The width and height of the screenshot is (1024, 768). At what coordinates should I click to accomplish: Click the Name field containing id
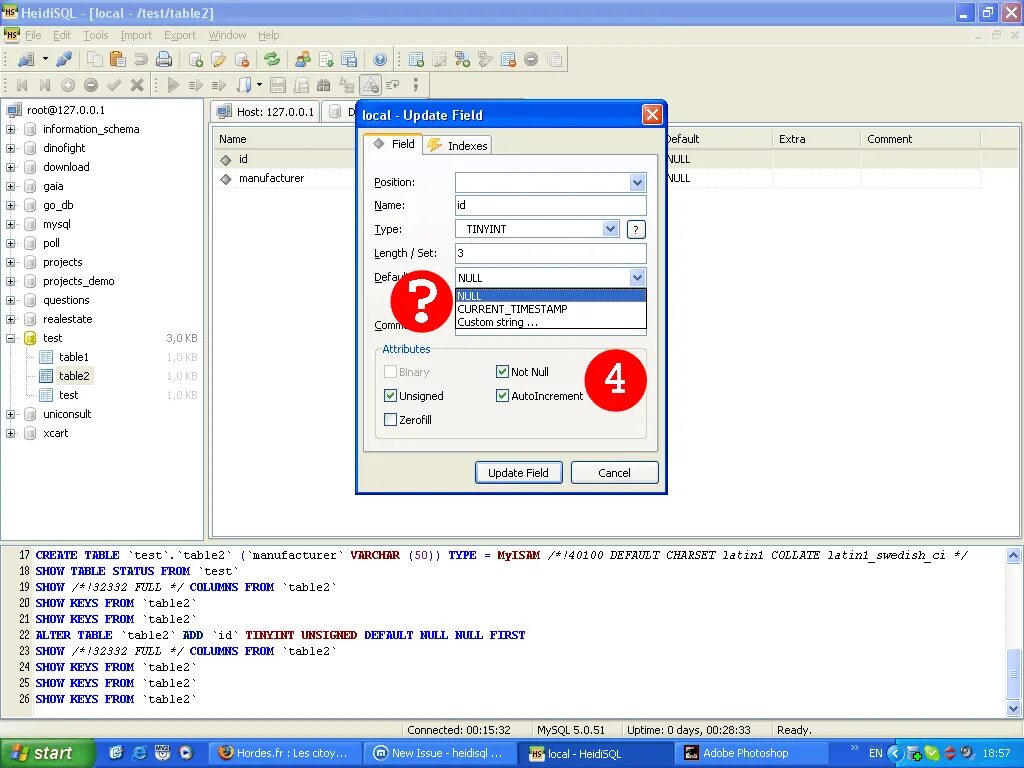tap(551, 205)
